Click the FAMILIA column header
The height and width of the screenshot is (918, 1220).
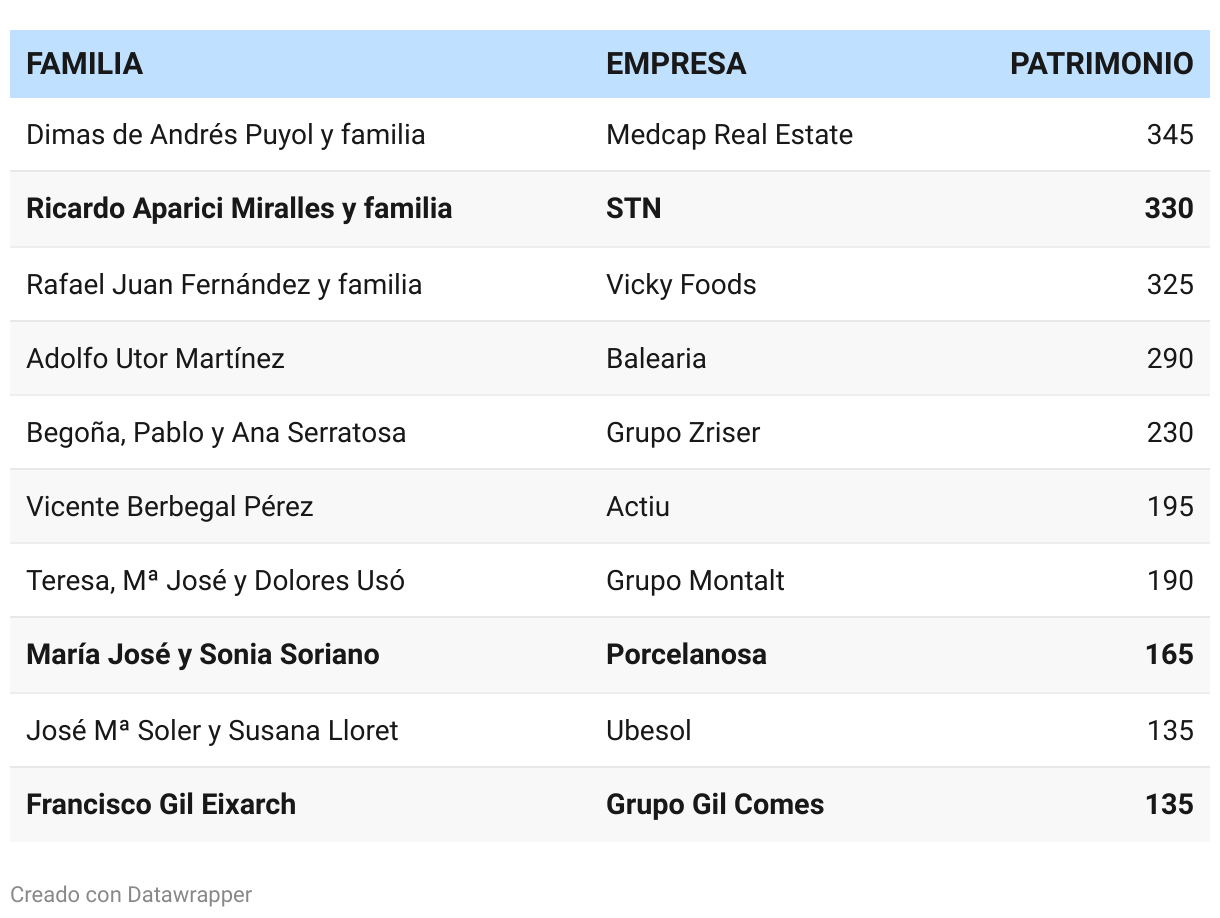click(x=85, y=64)
